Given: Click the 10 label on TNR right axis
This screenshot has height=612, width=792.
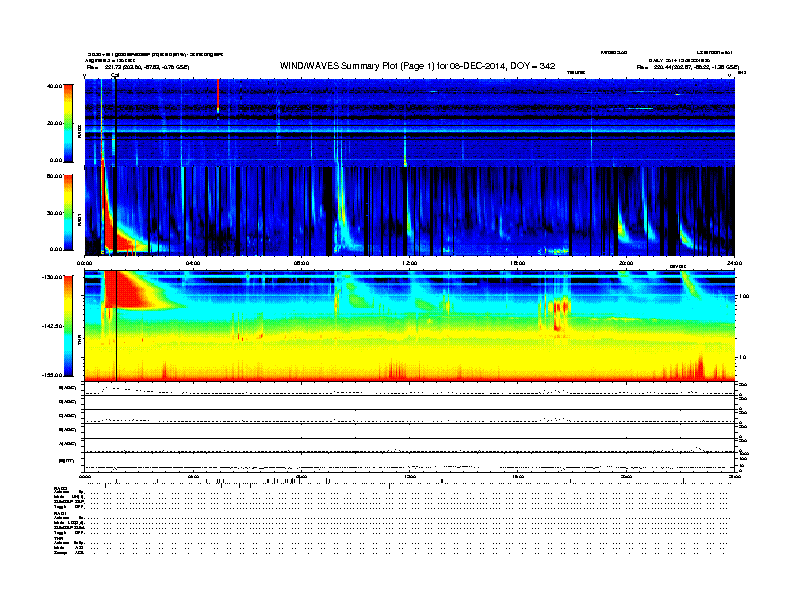Looking at the screenshot, I should 741,358.
